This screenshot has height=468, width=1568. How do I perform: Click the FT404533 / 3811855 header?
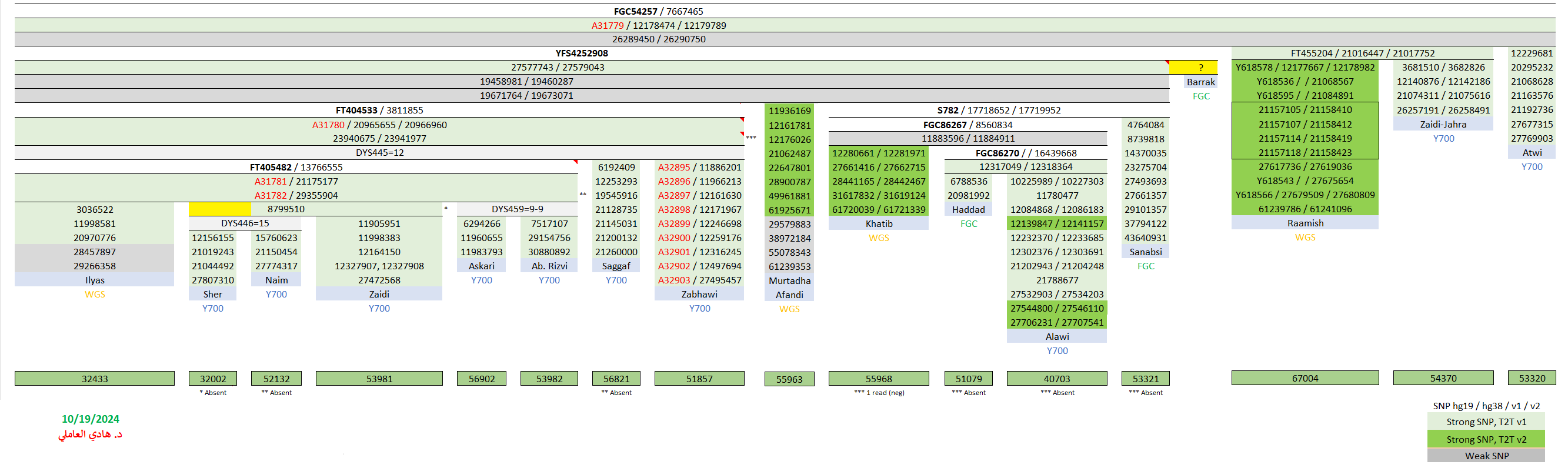pyautogui.click(x=379, y=110)
